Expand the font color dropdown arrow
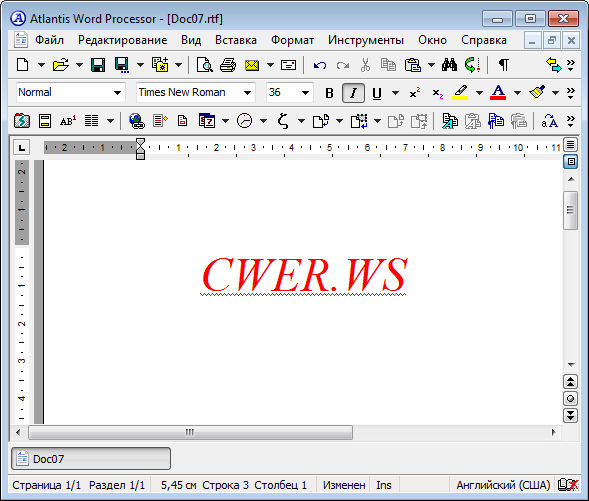 pos(517,93)
